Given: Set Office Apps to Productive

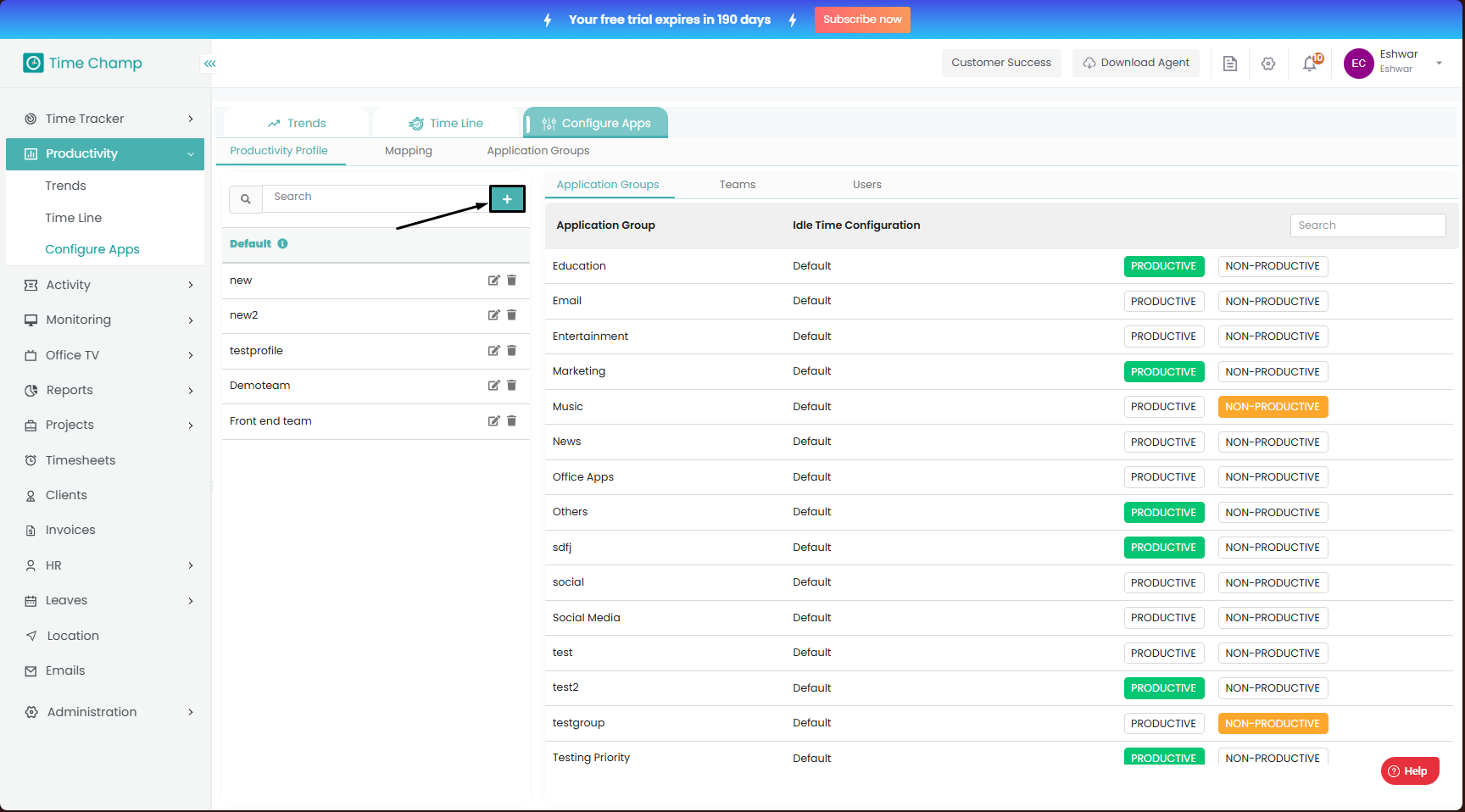Looking at the screenshot, I should point(1164,477).
